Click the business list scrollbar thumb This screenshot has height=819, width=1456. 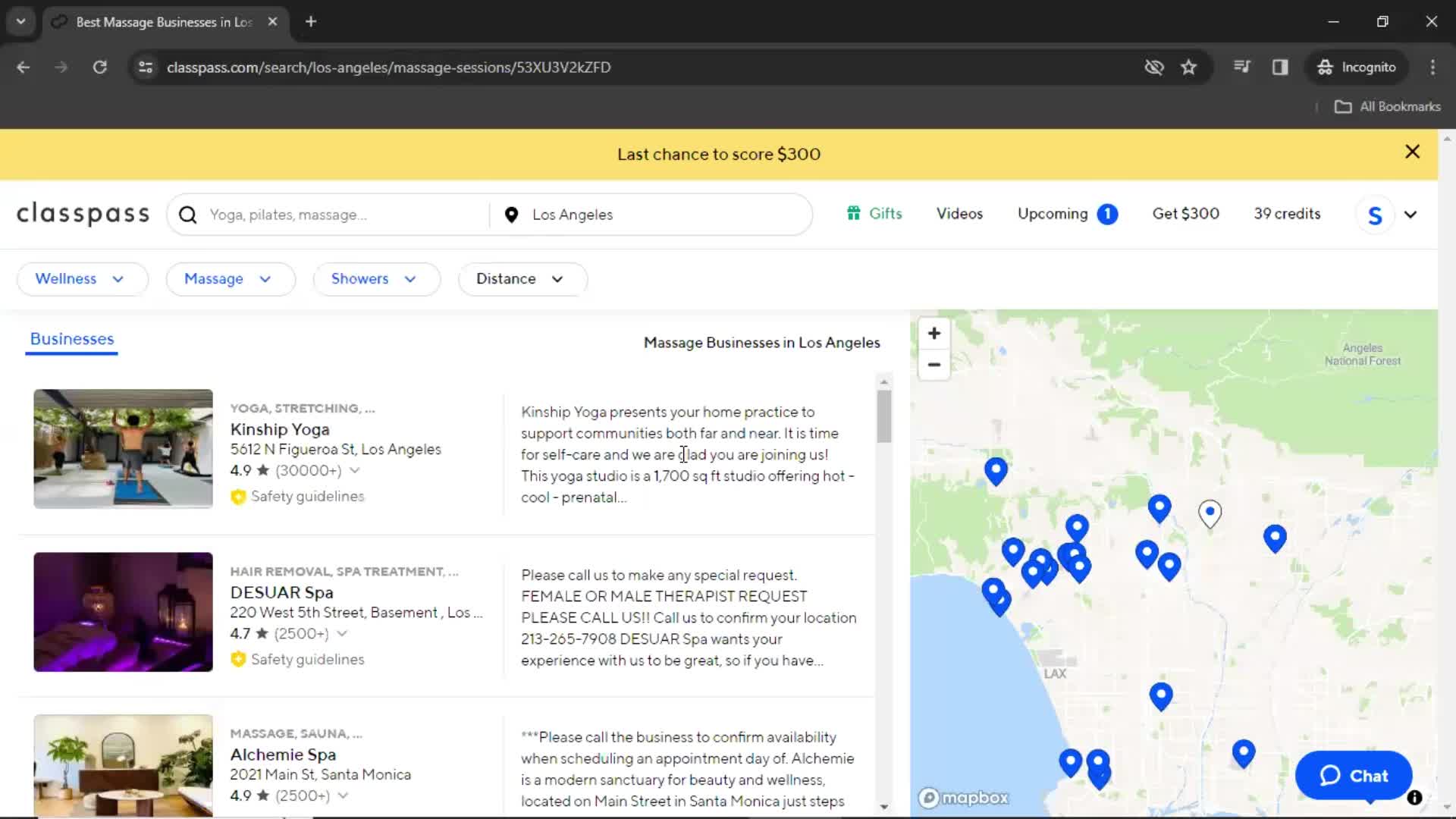883,416
